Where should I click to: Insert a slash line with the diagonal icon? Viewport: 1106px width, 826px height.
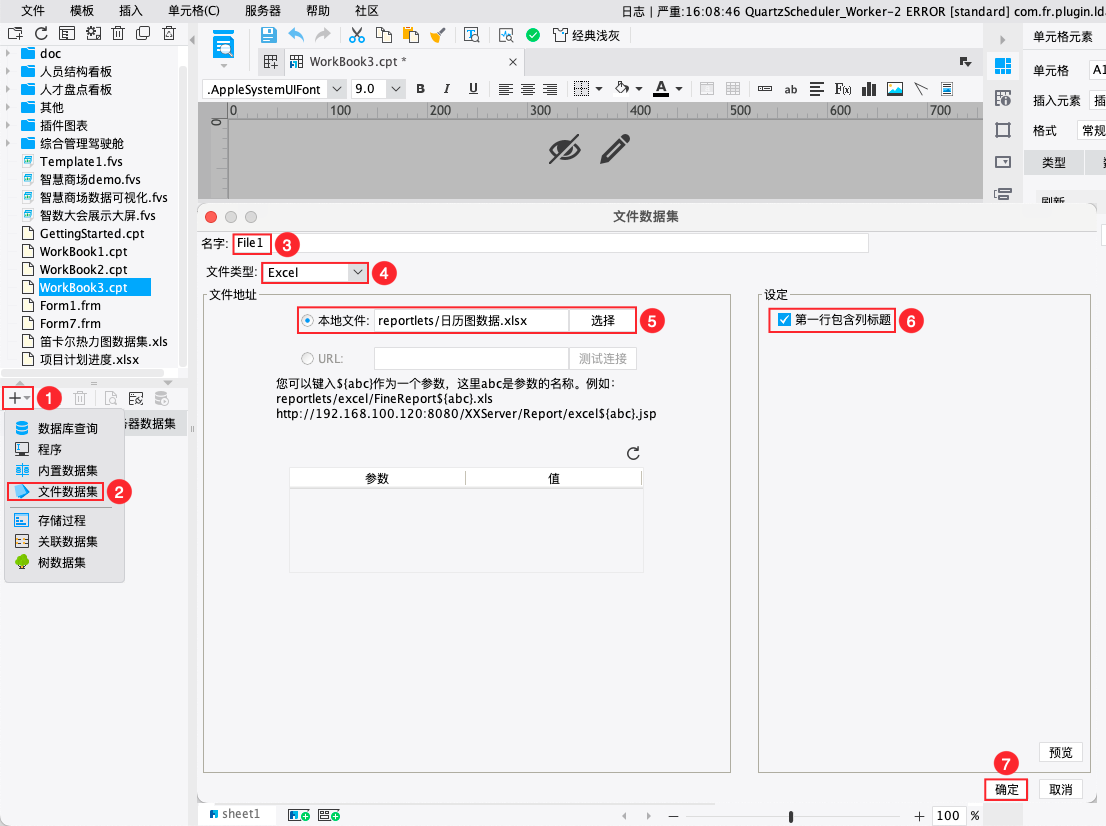click(920, 89)
